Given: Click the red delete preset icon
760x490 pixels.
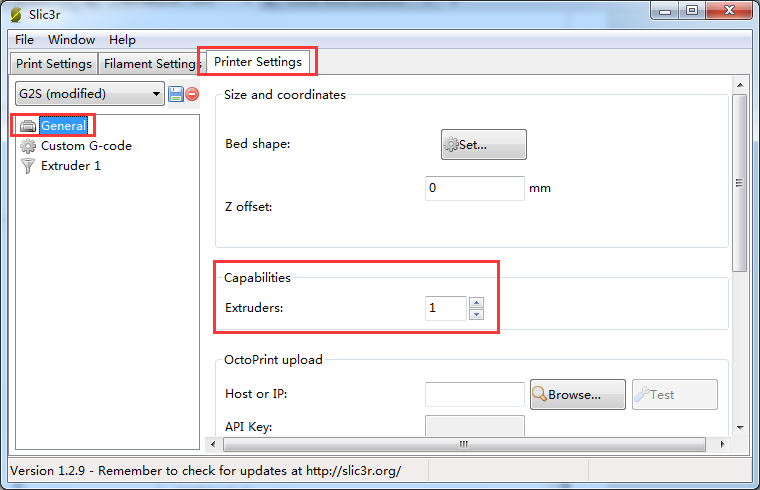Looking at the screenshot, I should tap(192, 94).
